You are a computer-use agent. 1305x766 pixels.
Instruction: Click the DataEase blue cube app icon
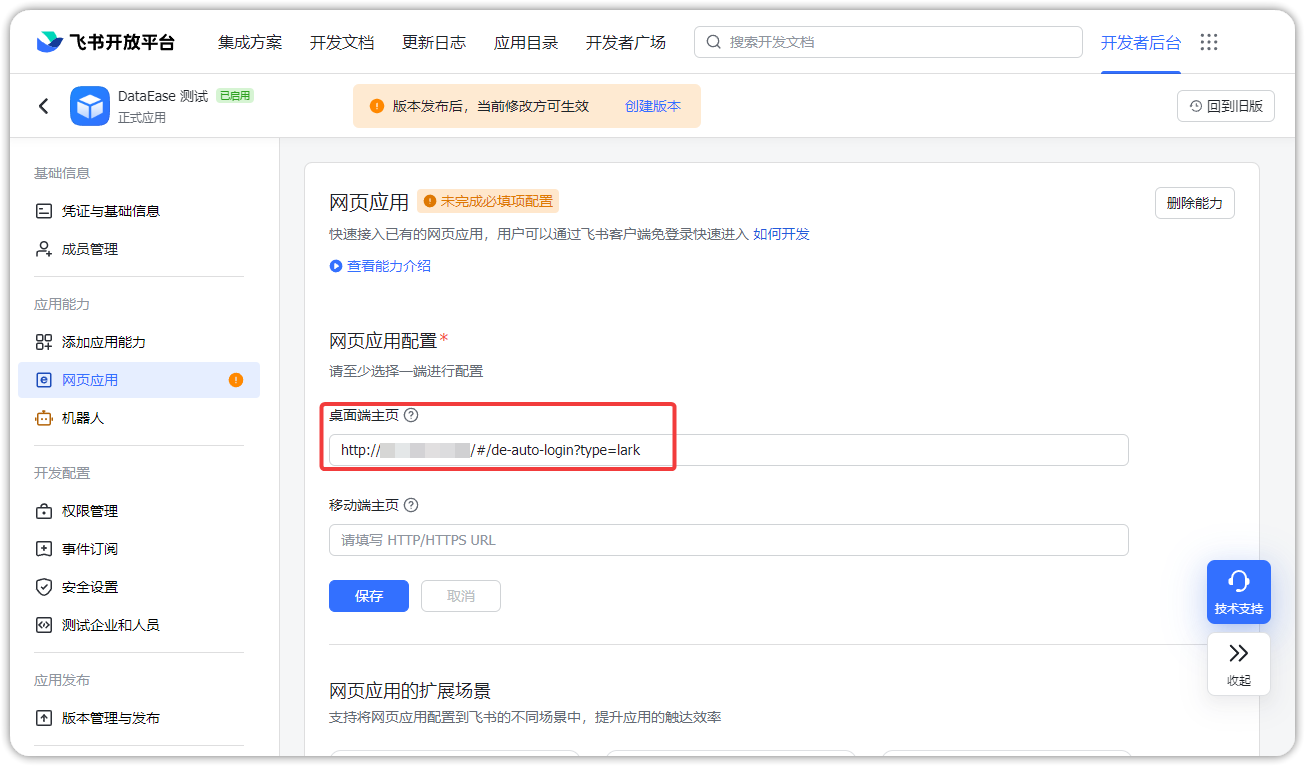(x=90, y=106)
